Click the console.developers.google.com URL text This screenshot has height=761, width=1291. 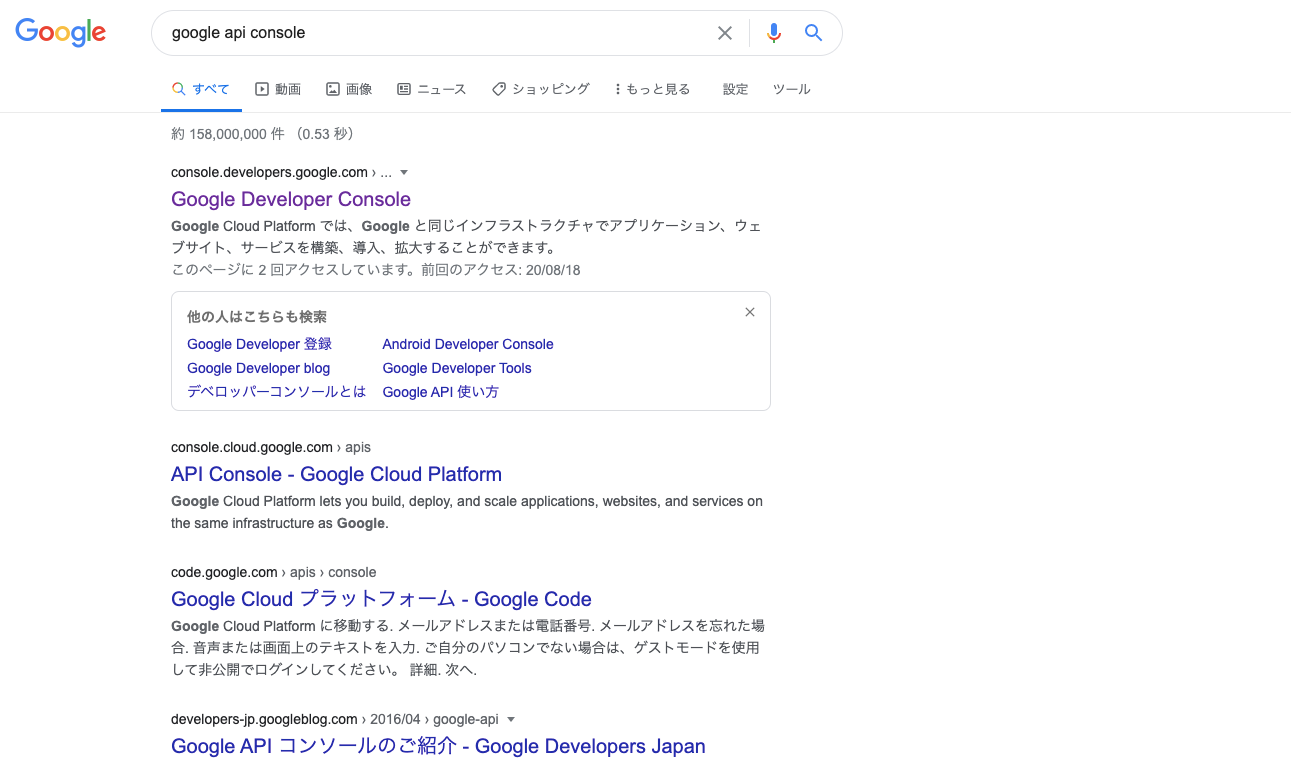pyautogui.click(x=270, y=172)
